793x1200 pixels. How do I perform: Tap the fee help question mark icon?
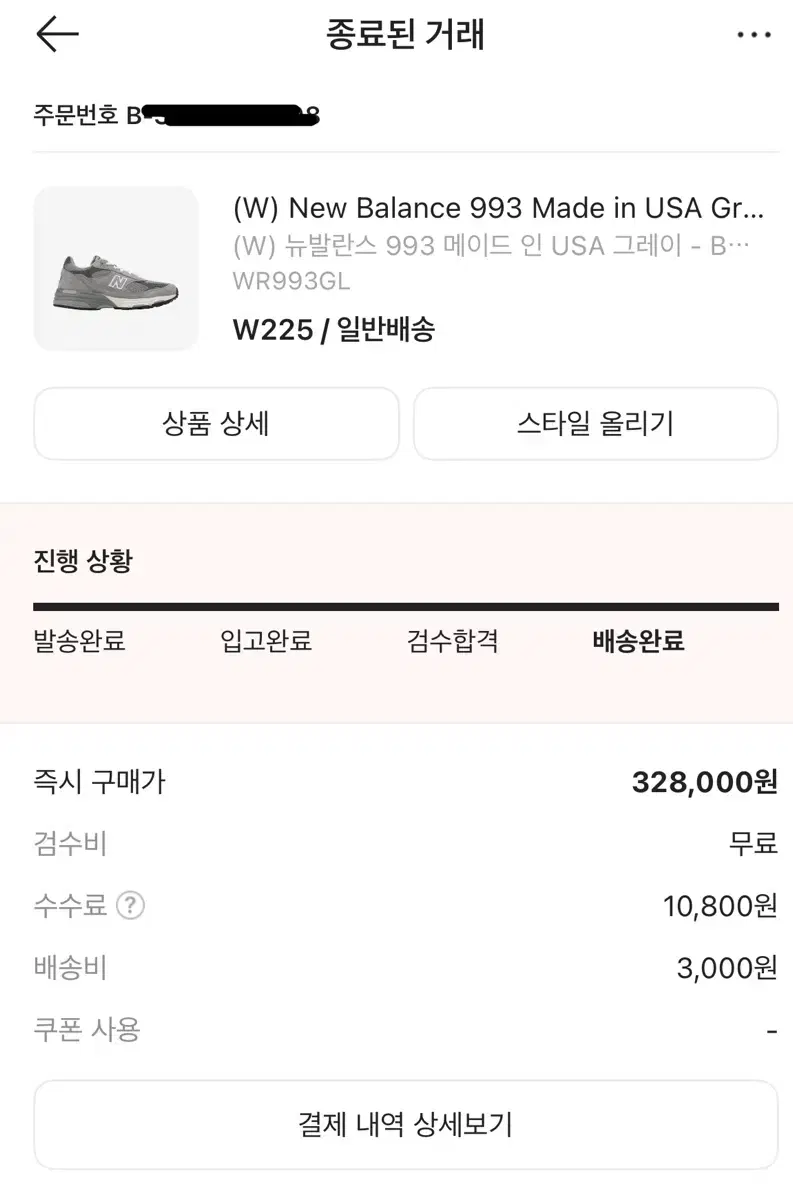[x=130, y=906]
